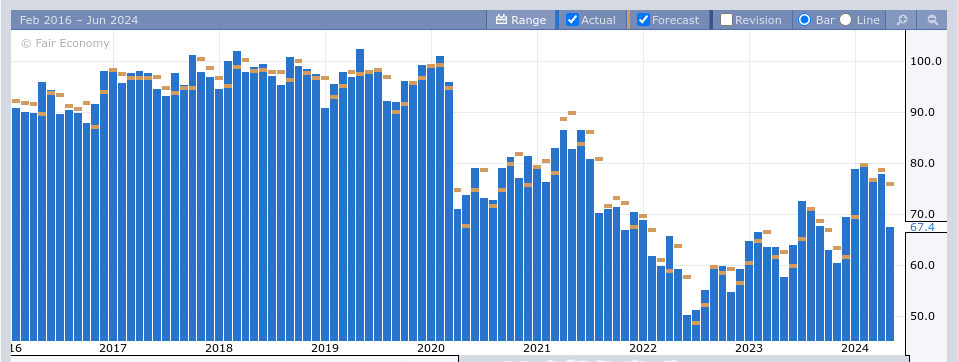Click the 2024 year label on the axis

(855, 348)
